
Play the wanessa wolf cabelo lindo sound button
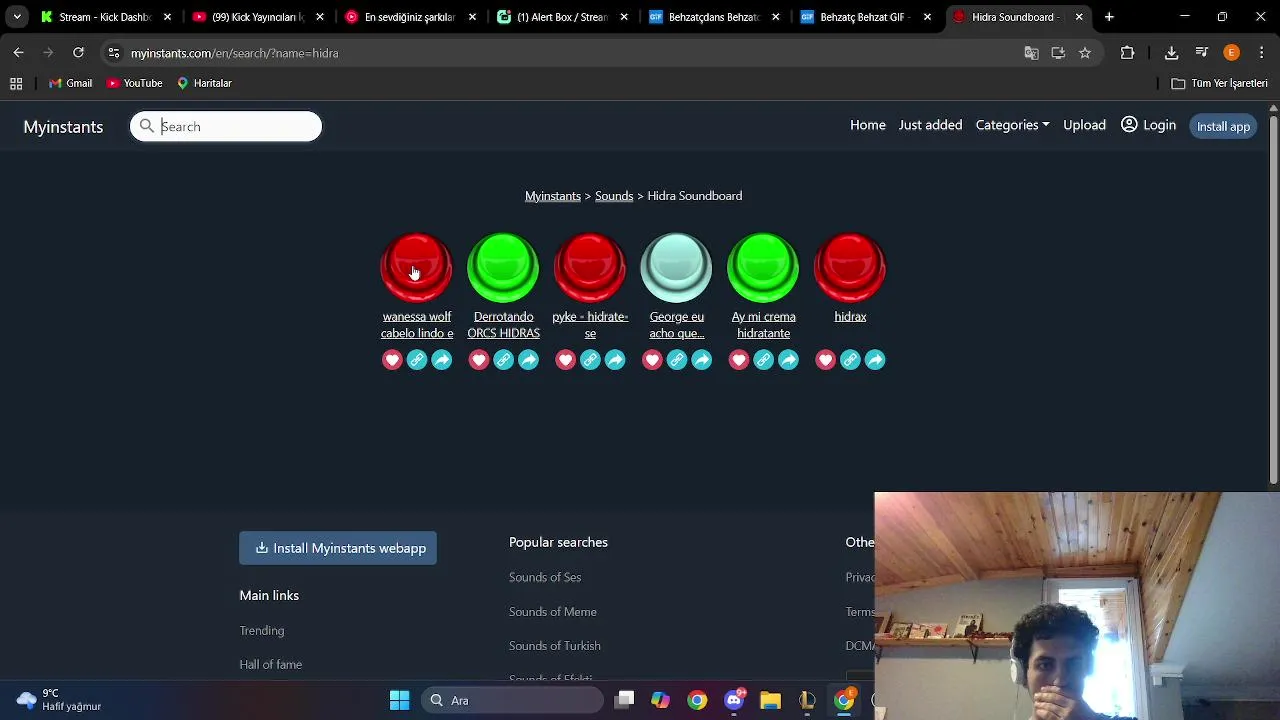[416, 267]
